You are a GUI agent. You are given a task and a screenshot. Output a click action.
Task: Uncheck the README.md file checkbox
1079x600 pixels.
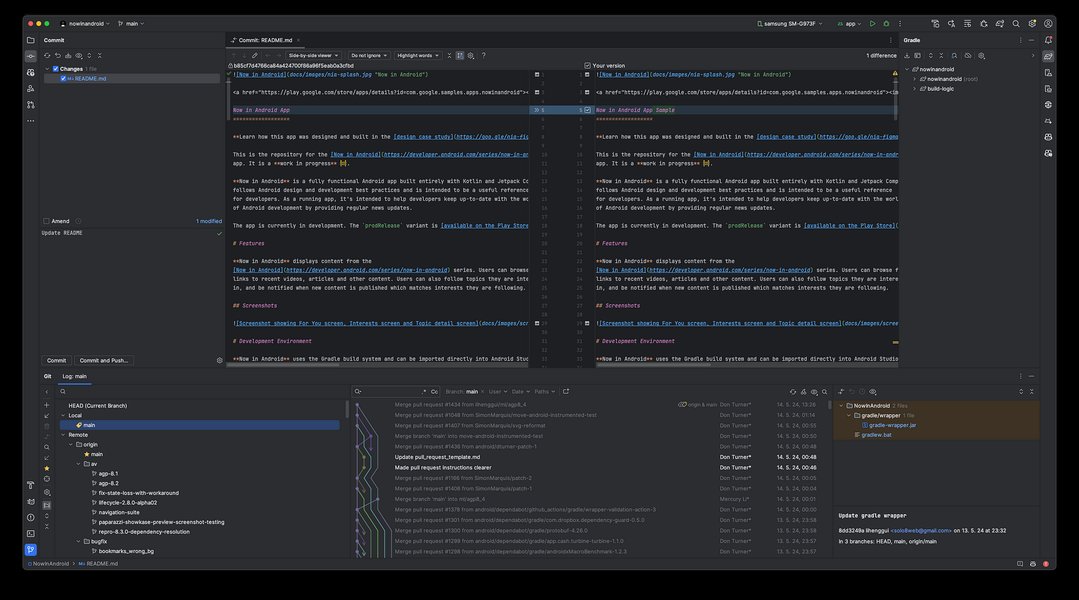63,78
